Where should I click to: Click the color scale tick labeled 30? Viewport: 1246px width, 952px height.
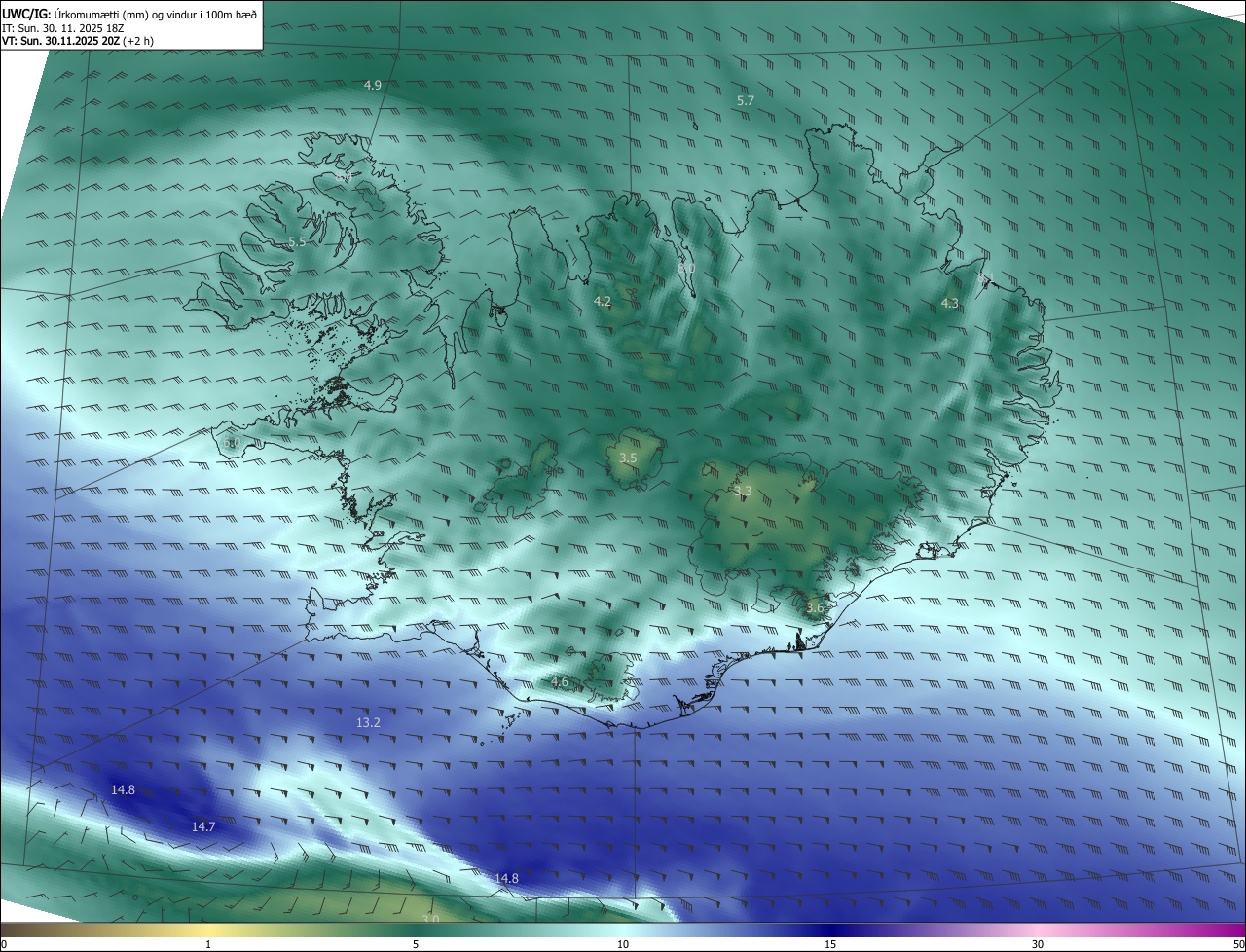pos(1038,944)
